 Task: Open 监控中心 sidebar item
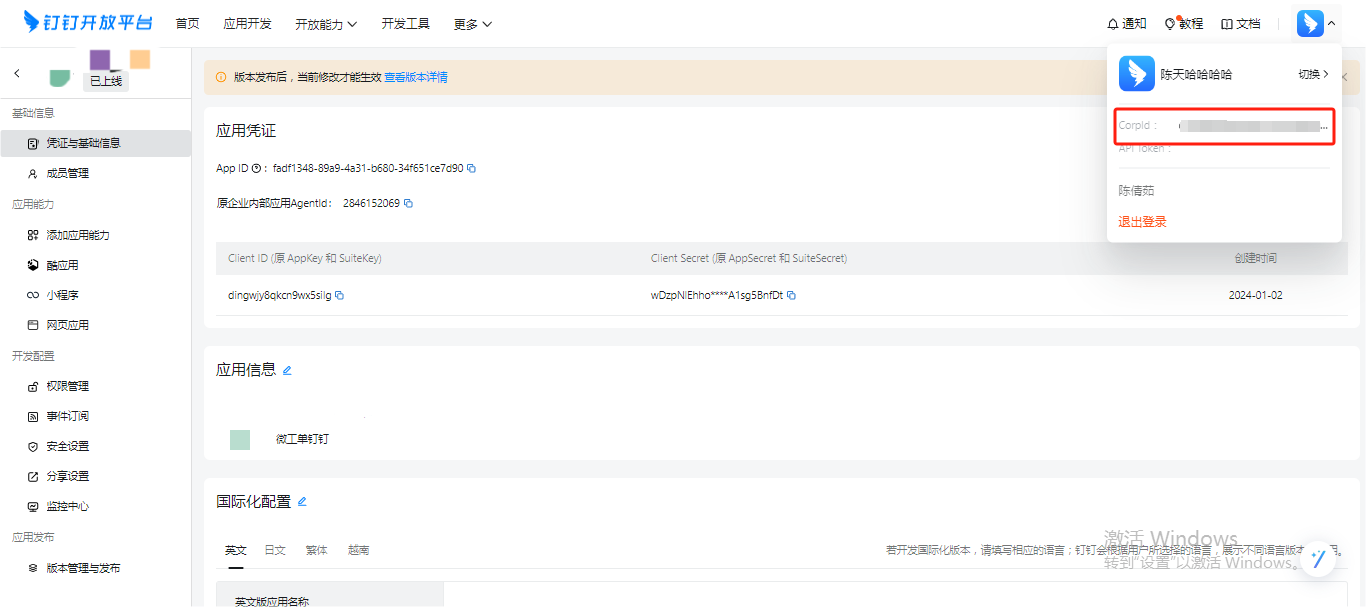(x=95, y=506)
